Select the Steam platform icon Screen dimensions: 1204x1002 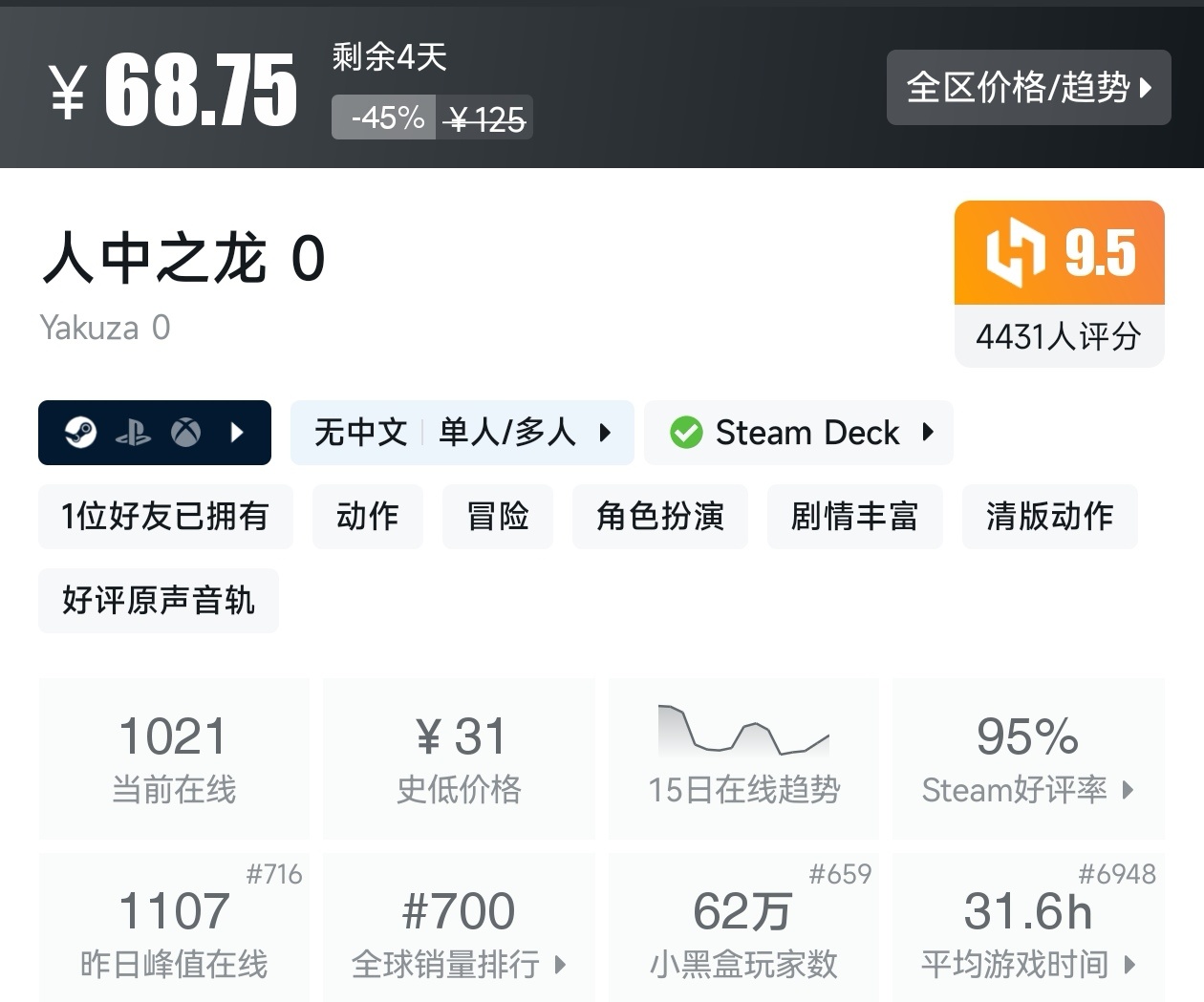click(x=83, y=433)
